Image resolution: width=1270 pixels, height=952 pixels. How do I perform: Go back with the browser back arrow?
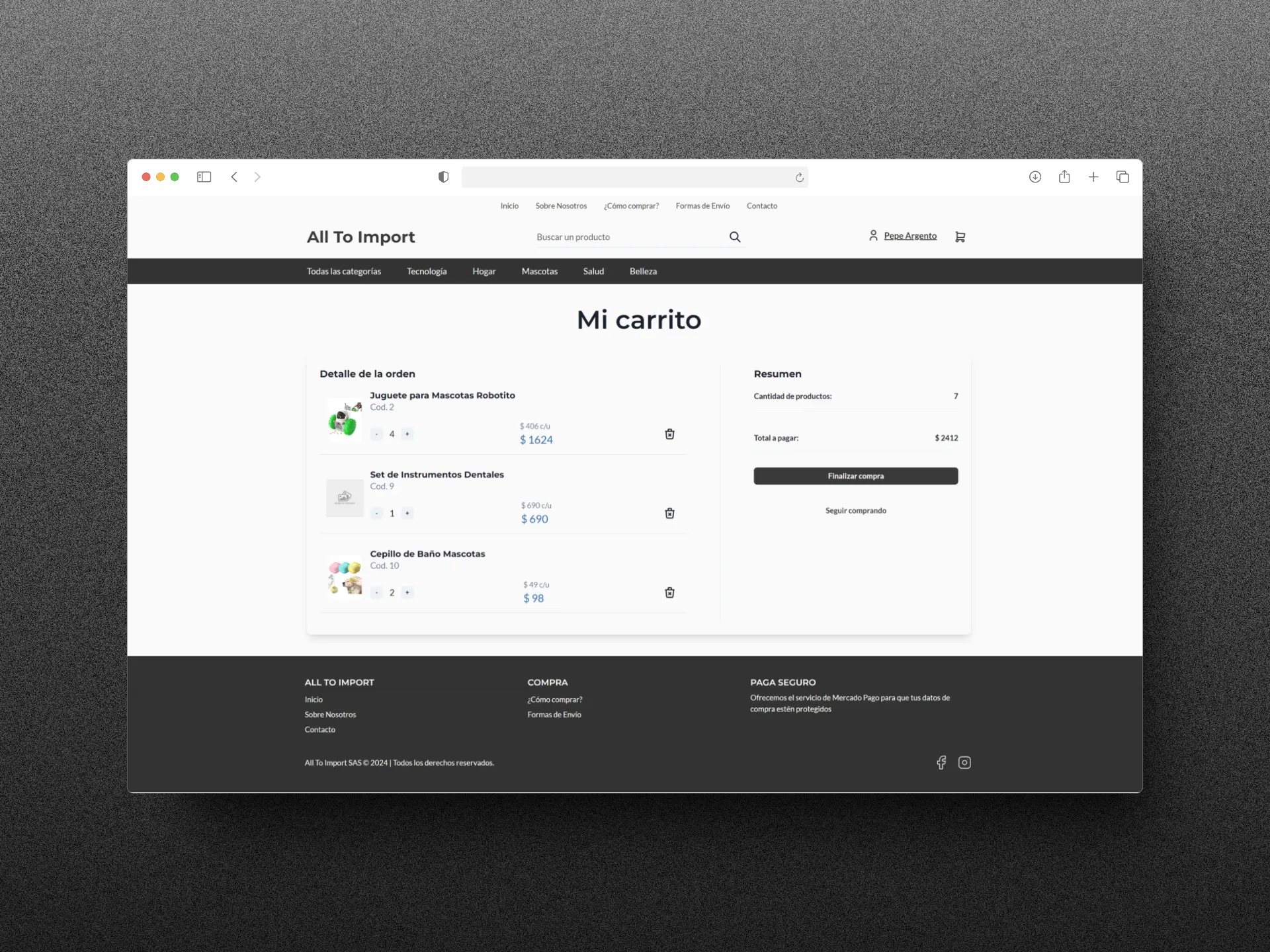tap(234, 177)
